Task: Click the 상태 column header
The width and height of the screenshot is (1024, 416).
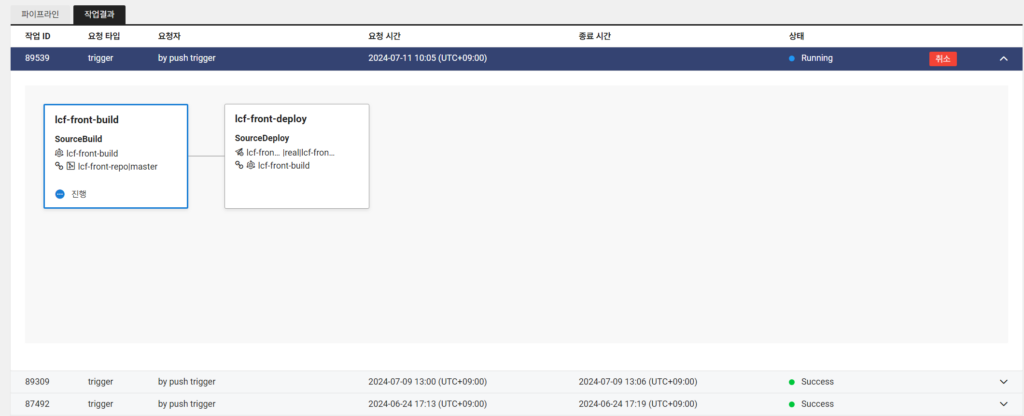Action: (x=797, y=36)
